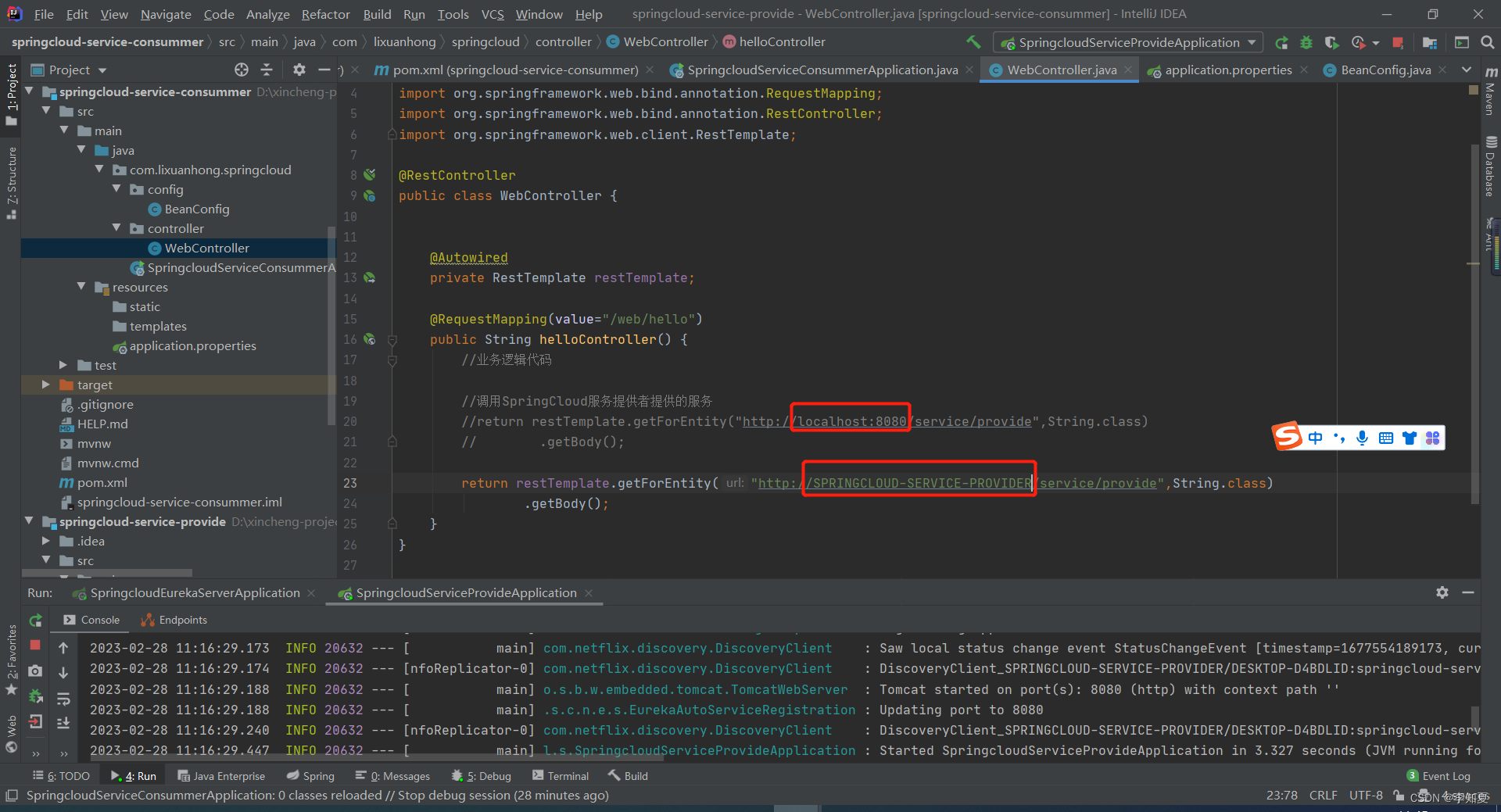Open the Spring tool window
The image size is (1501, 812).
coord(310,776)
